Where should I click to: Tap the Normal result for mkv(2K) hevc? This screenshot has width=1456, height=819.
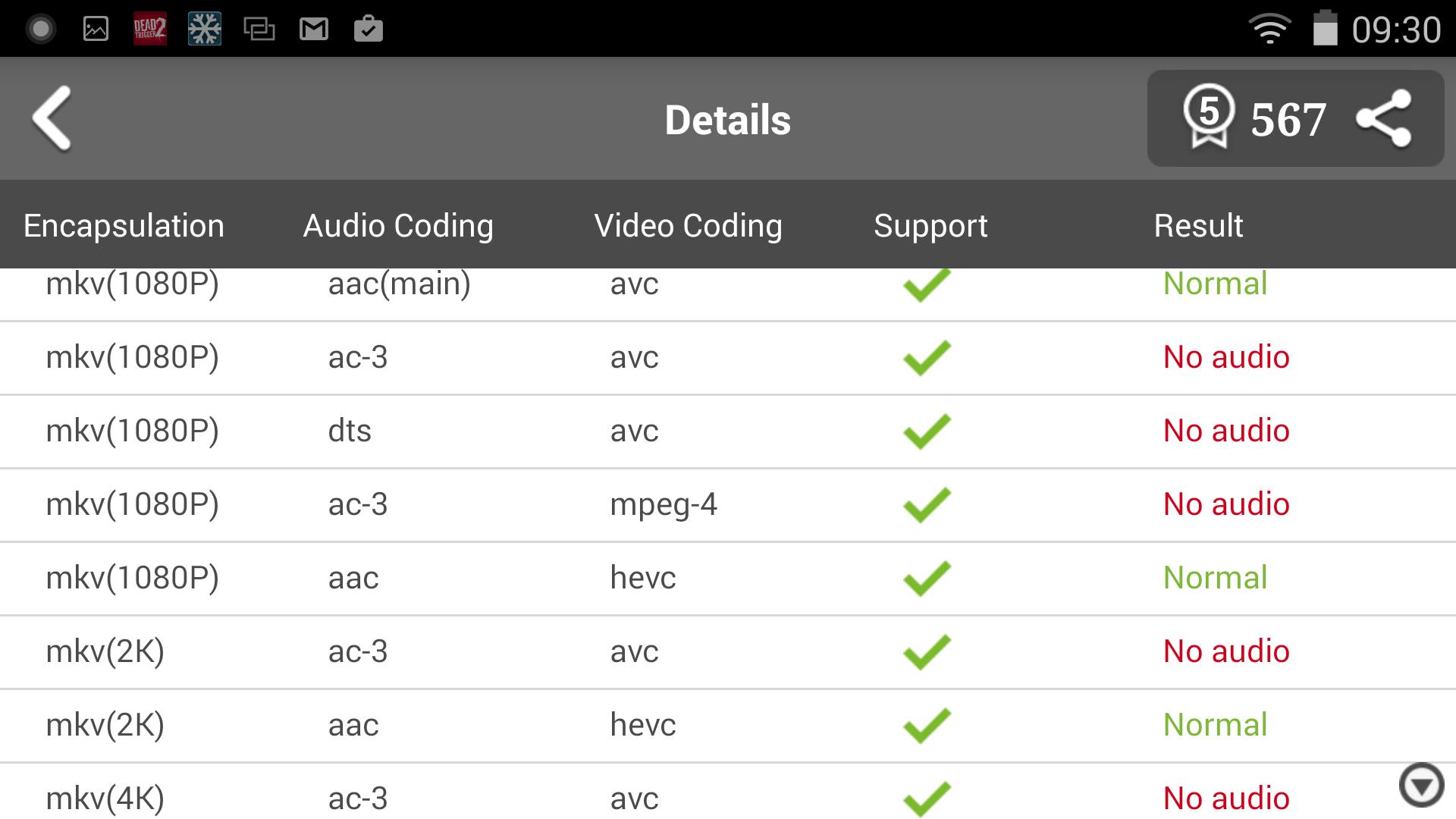1215,725
